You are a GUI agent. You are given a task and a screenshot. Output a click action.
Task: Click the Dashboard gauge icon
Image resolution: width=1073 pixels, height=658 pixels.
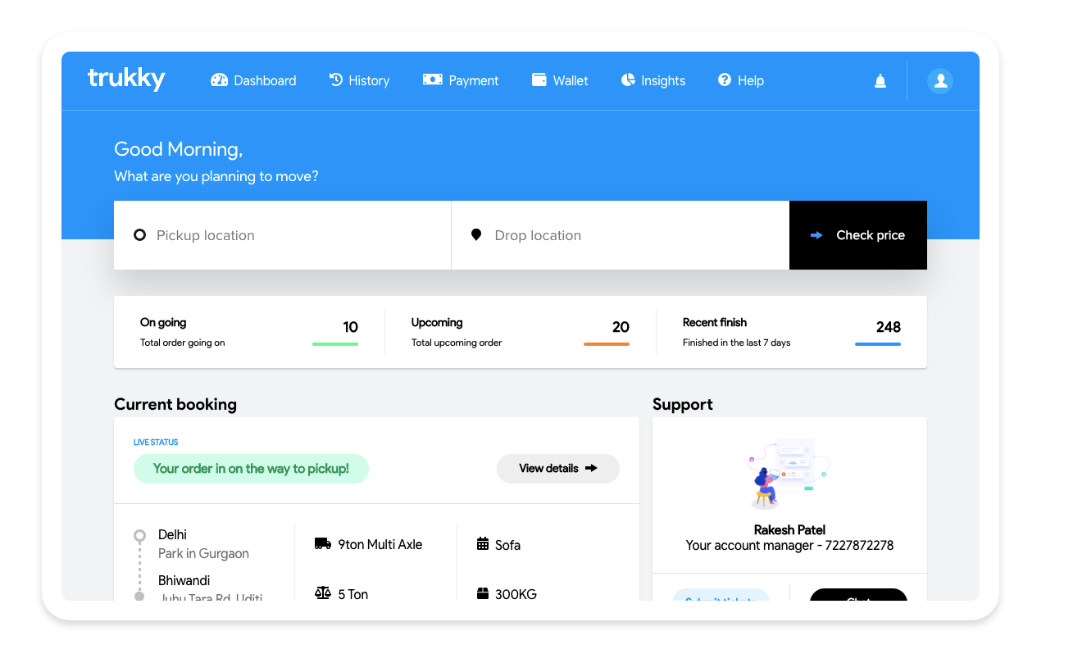point(219,80)
